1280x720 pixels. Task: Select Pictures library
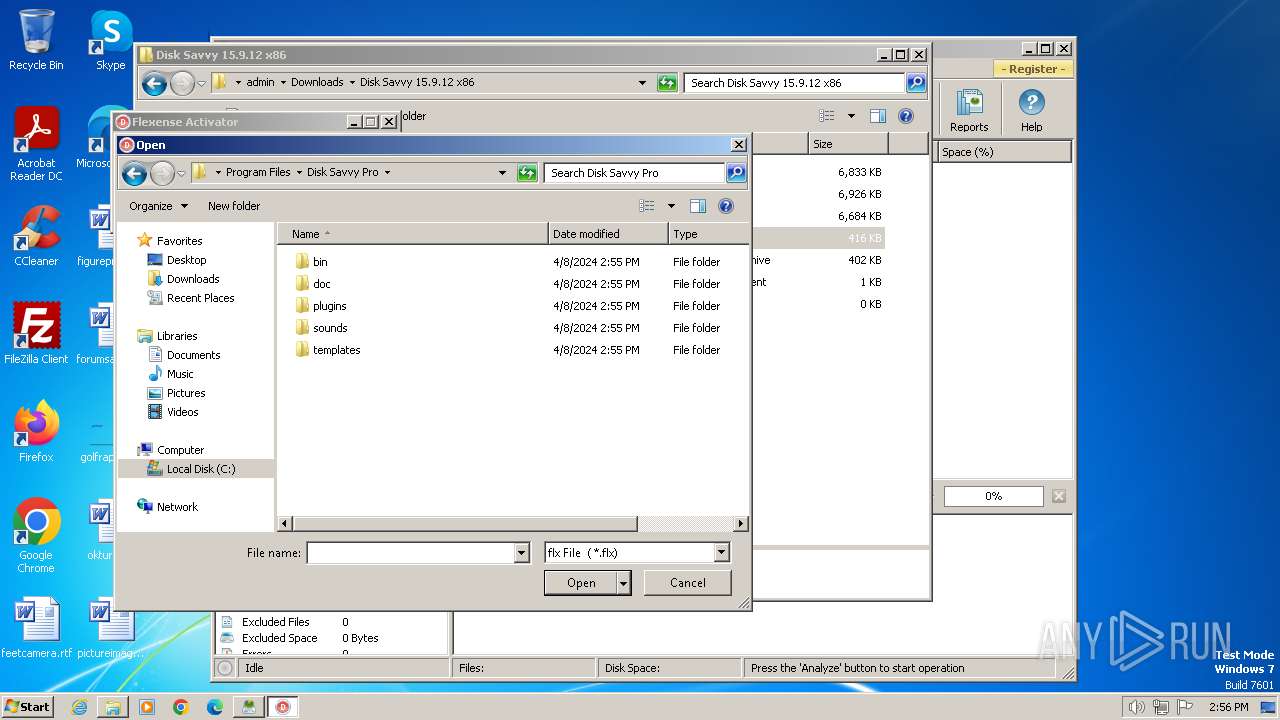click(x=186, y=393)
